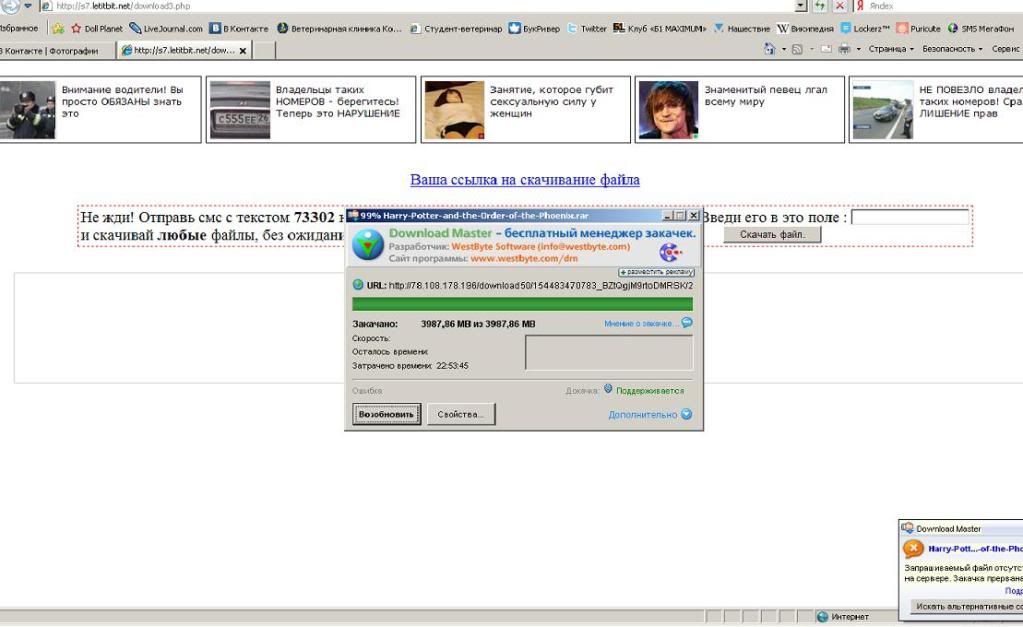Click the green download progress bar
Screen dimensions: 1023x627
(x=523, y=304)
